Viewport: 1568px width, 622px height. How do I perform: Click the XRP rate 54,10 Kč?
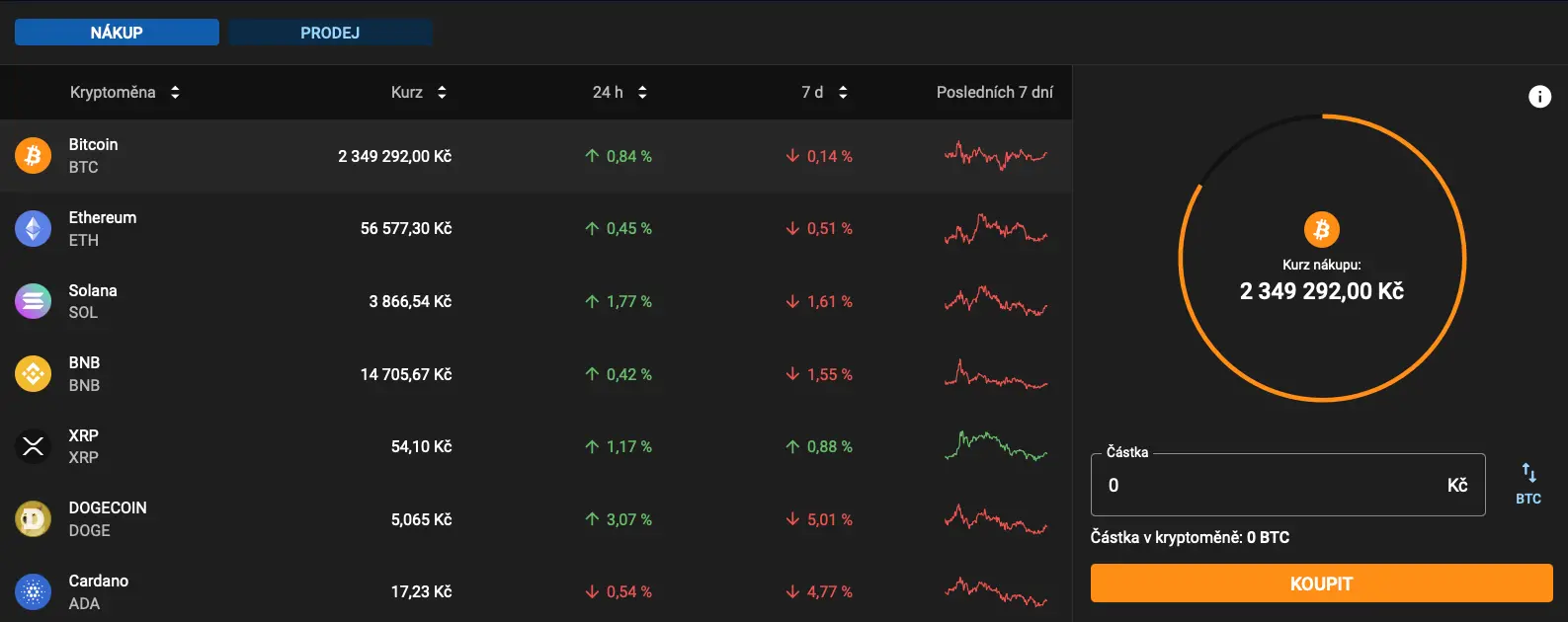click(422, 446)
